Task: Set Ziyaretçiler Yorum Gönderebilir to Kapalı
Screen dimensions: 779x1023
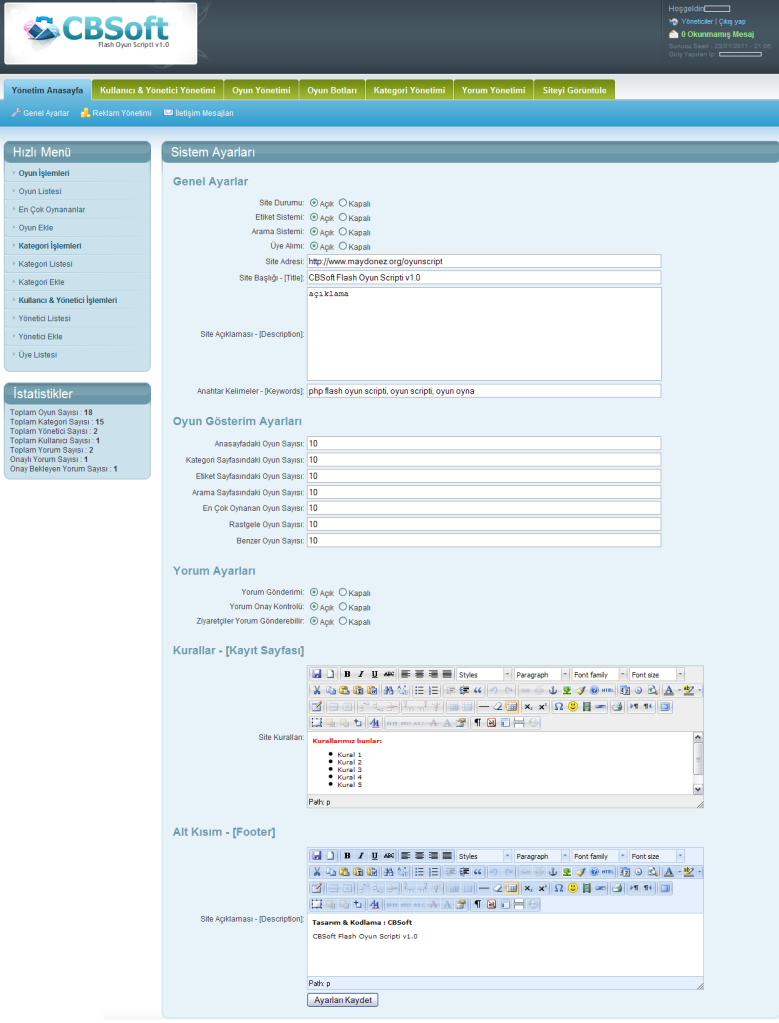Action: (x=343, y=621)
